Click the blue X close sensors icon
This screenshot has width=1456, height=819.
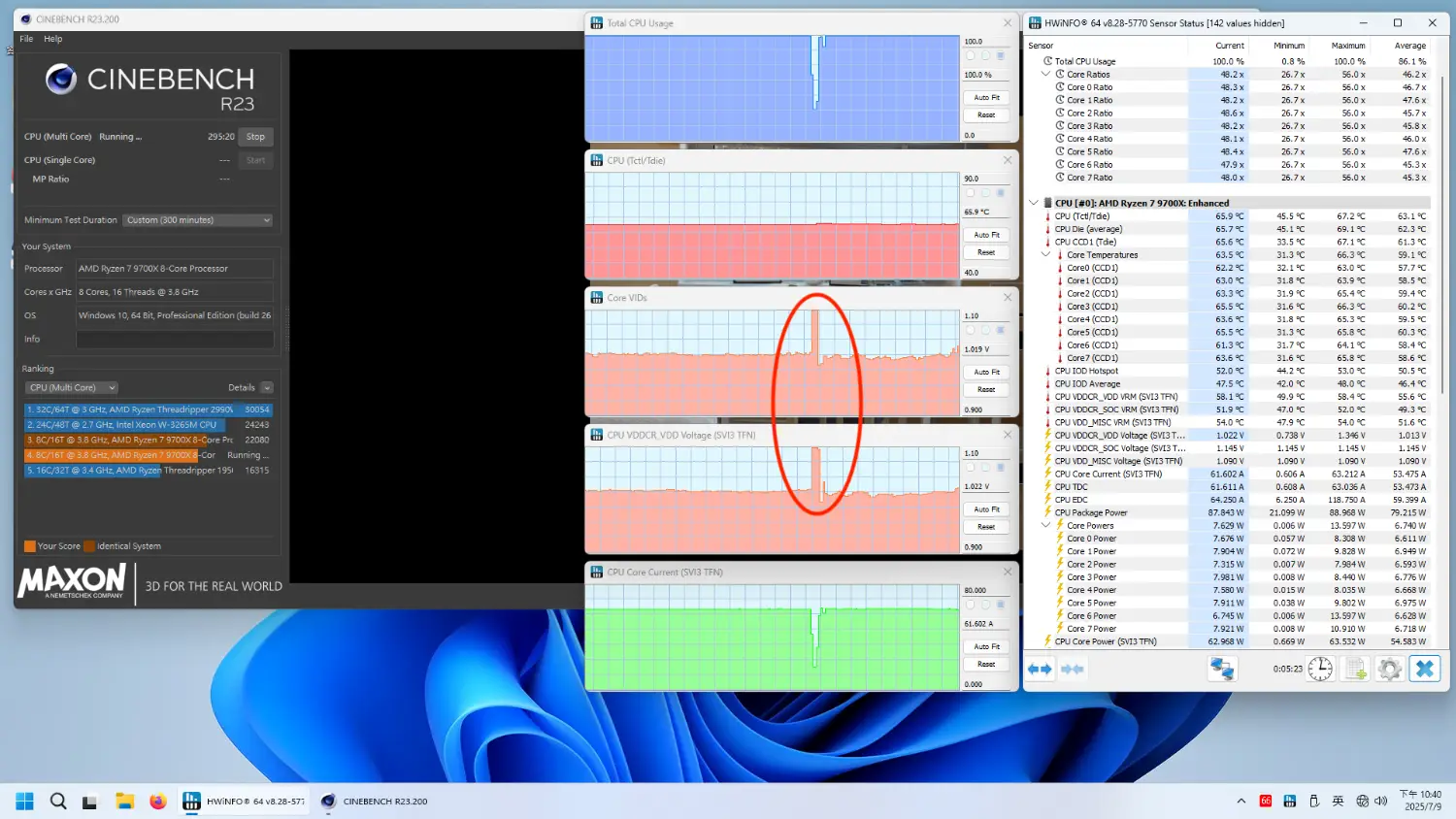coord(1424,669)
